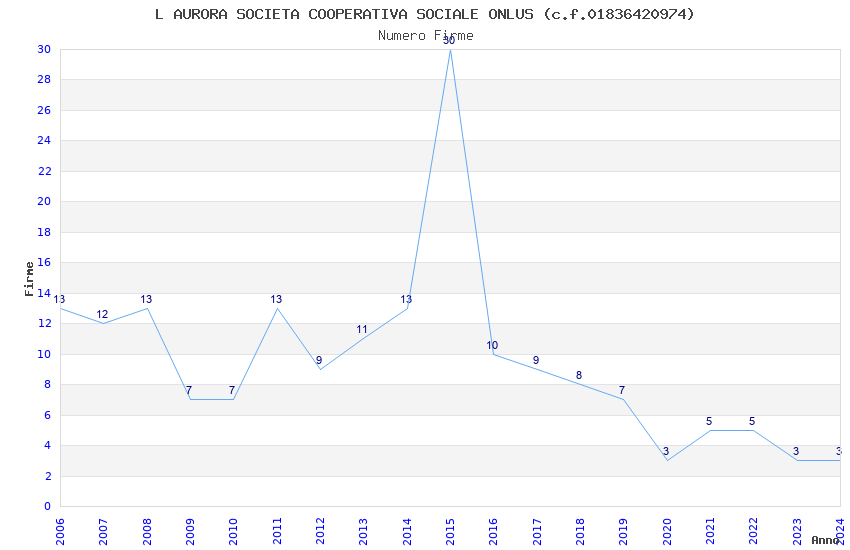This screenshot has height=550, width=850.
Task: Click x-axis year label 2009
Action: pyautogui.click(x=190, y=532)
